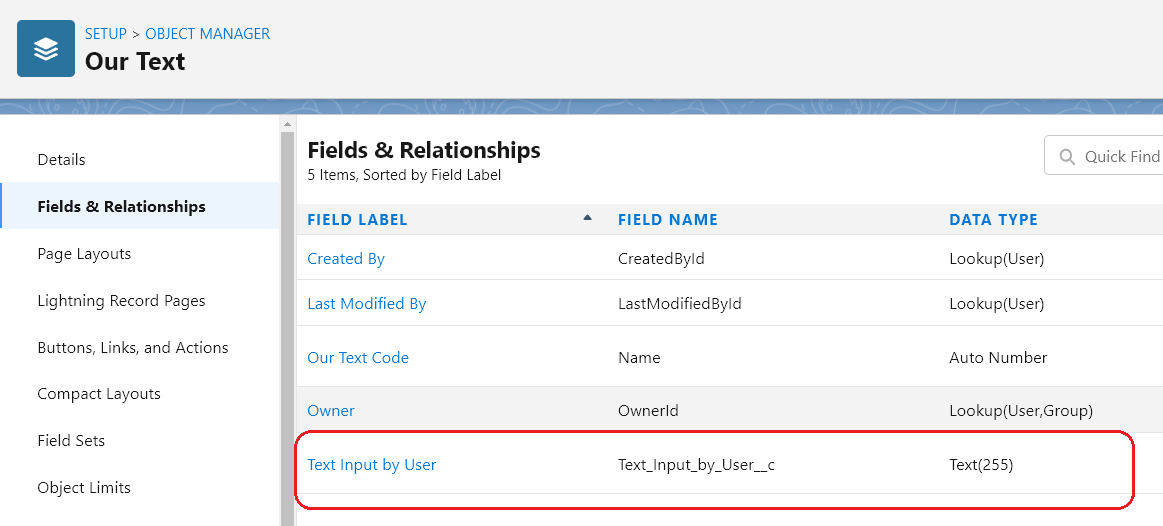The image size is (1163, 526).
Task: Click the Quick Find magnifier icon
Action: pyautogui.click(x=1067, y=157)
